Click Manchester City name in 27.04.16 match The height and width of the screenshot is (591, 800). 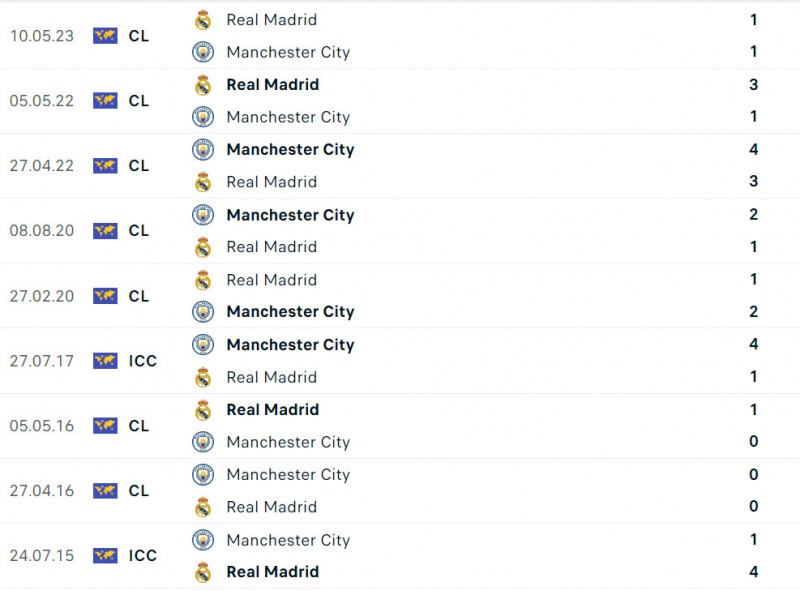pyautogui.click(x=288, y=475)
